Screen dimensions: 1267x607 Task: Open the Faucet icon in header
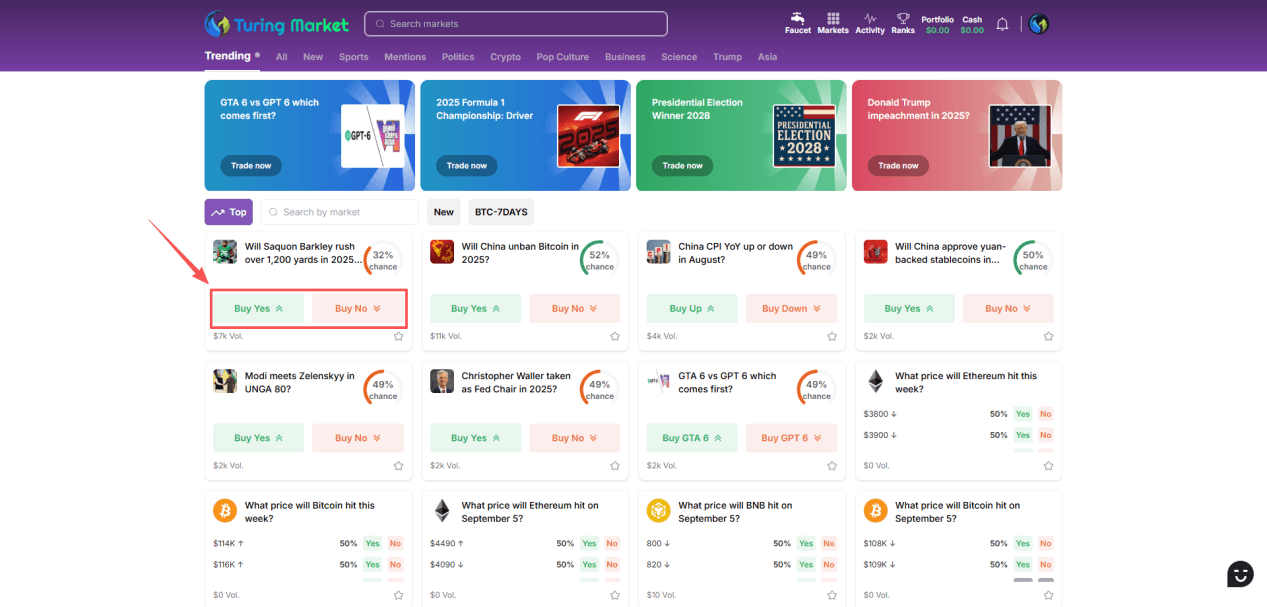[x=798, y=23]
